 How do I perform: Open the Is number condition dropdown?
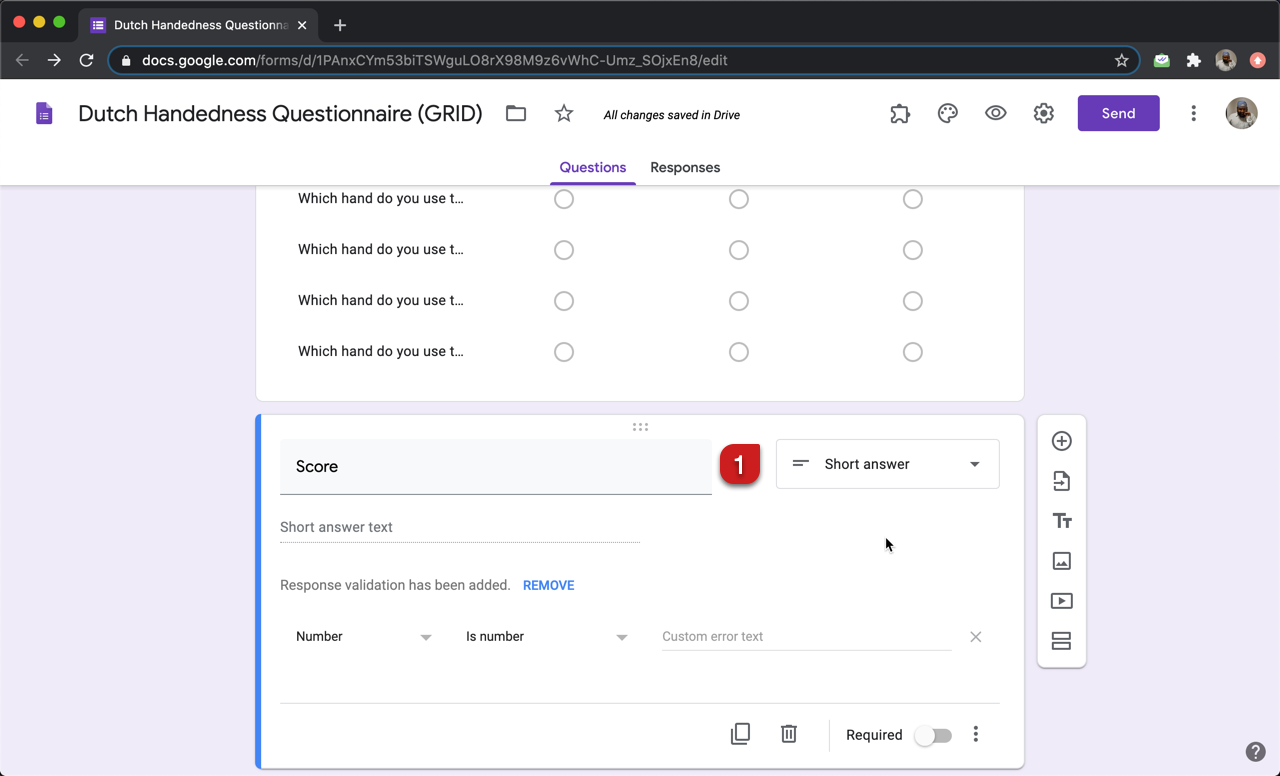[546, 637]
